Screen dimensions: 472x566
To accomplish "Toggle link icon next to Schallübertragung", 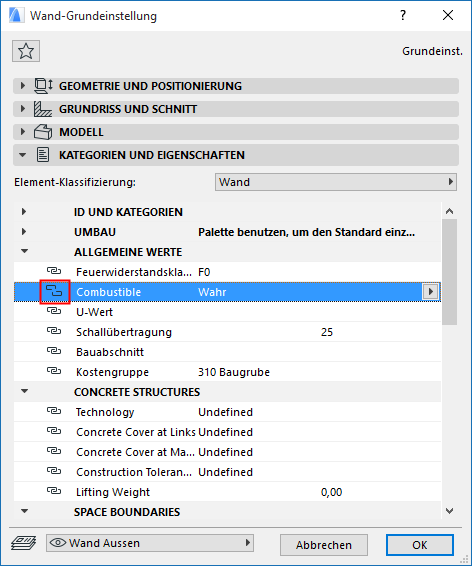I will (x=54, y=331).
